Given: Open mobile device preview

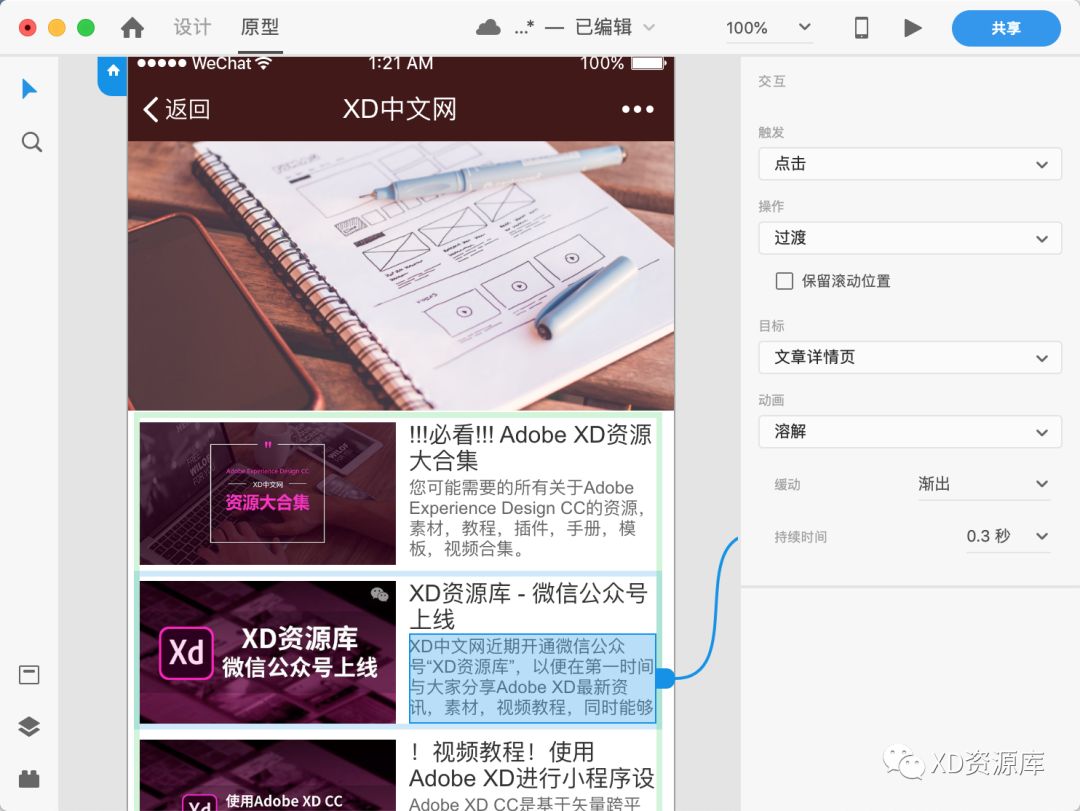Looking at the screenshot, I should (861, 28).
